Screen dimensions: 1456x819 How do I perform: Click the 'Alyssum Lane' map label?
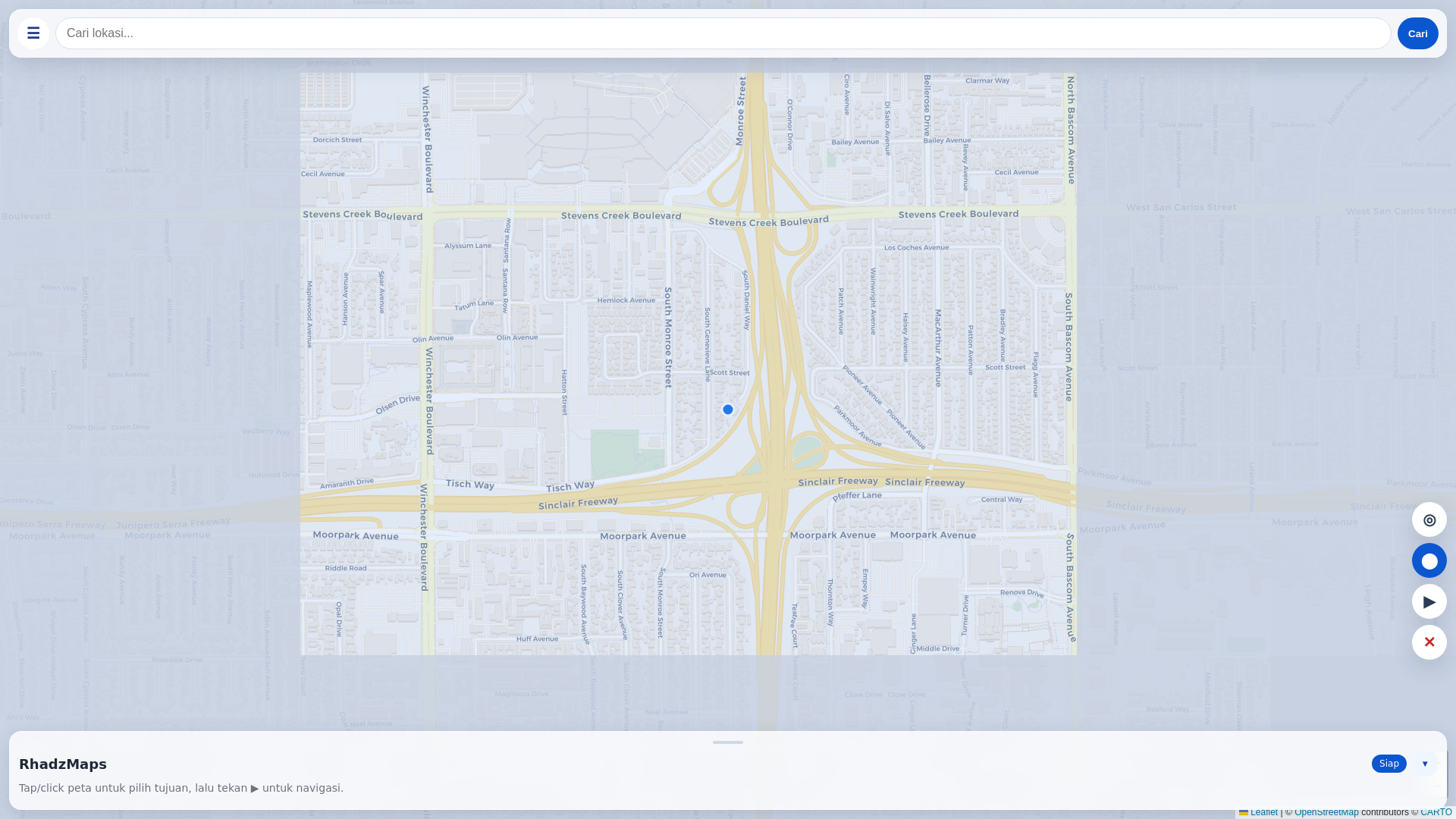[x=468, y=246]
